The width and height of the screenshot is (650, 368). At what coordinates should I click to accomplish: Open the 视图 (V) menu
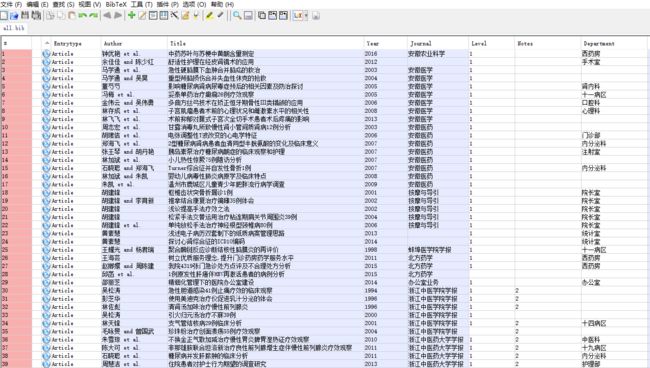[x=90, y=4]
